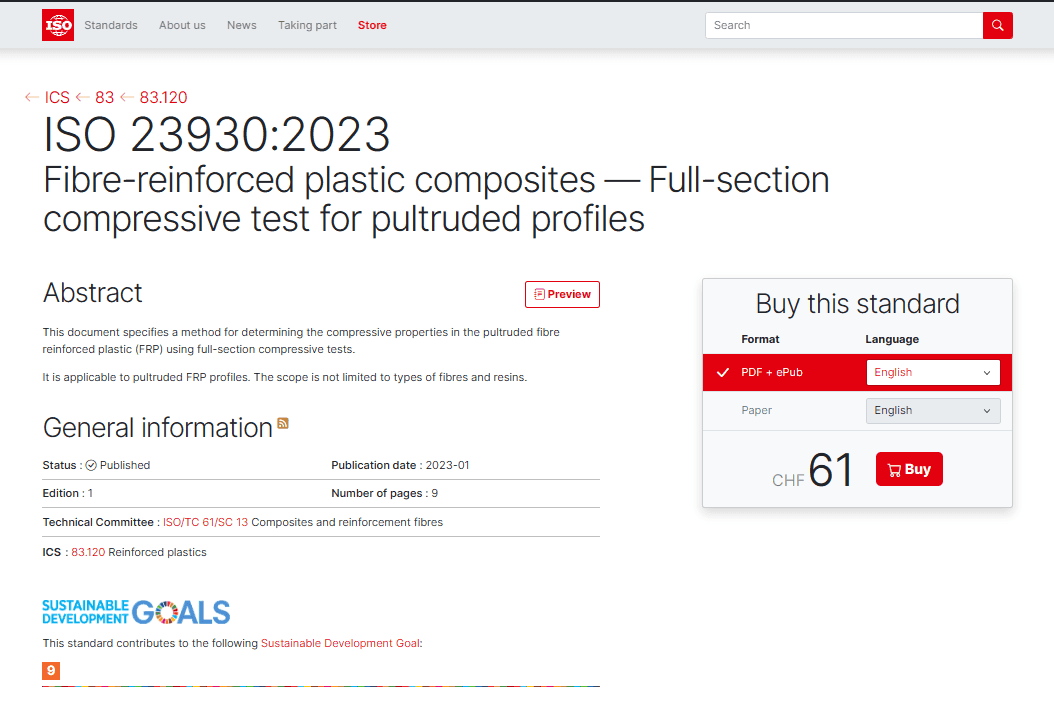Go to the Taking part section

pyautogui.click(x=307, y=25)
